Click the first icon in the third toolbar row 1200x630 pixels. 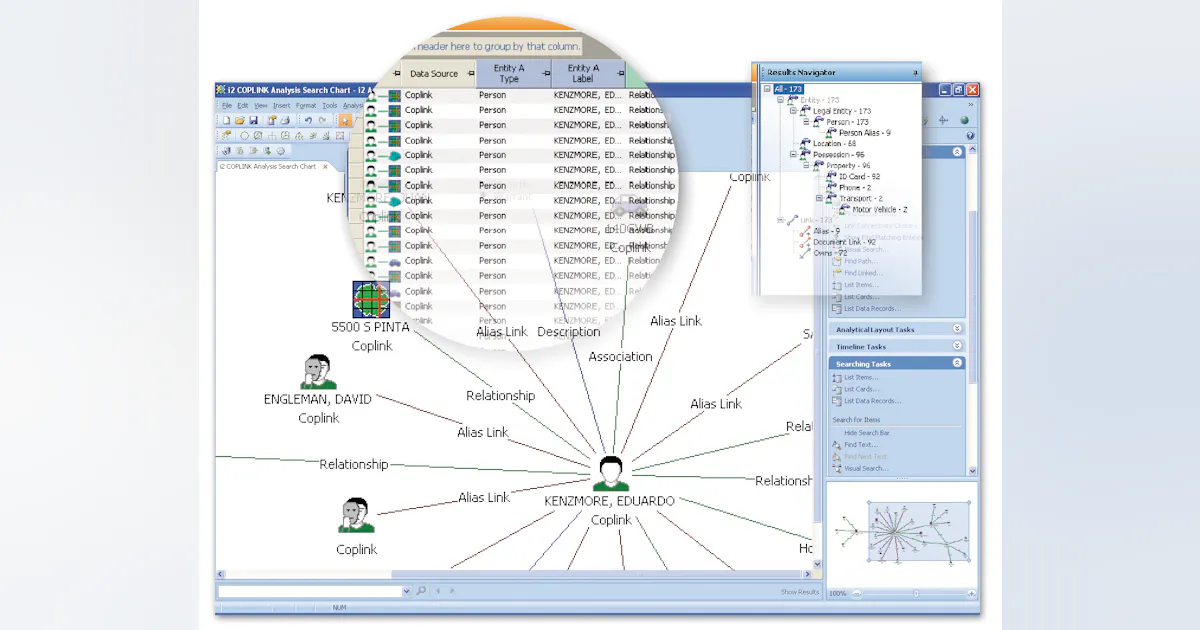(227, 151)
